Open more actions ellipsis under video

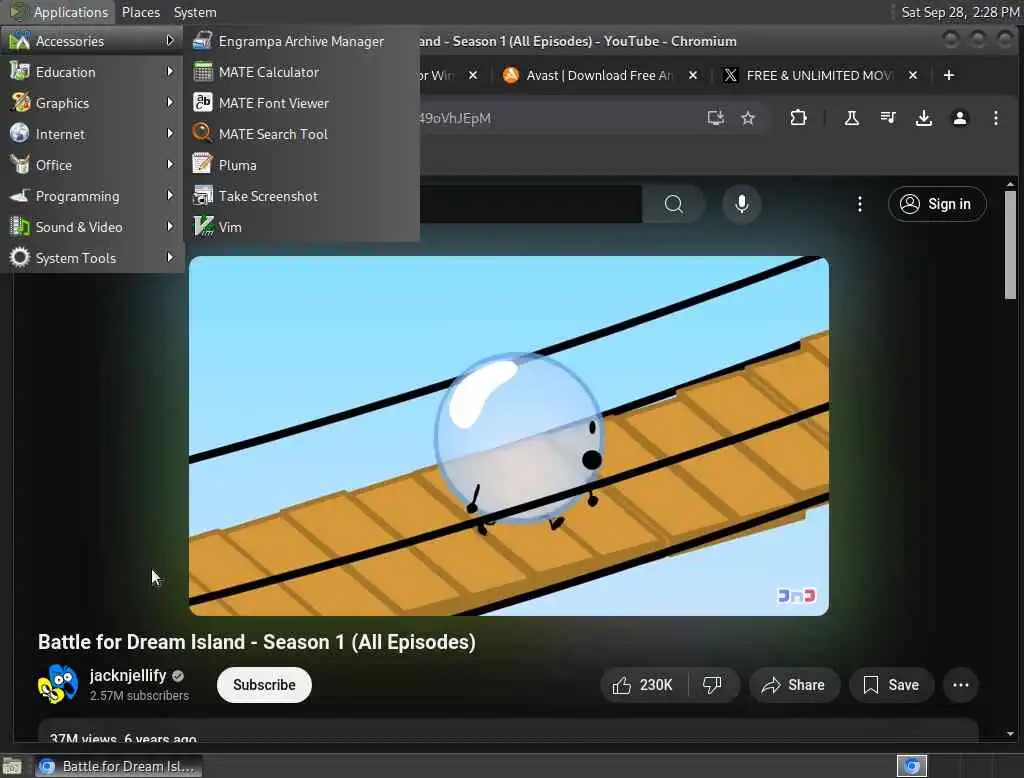click(961, 685)
